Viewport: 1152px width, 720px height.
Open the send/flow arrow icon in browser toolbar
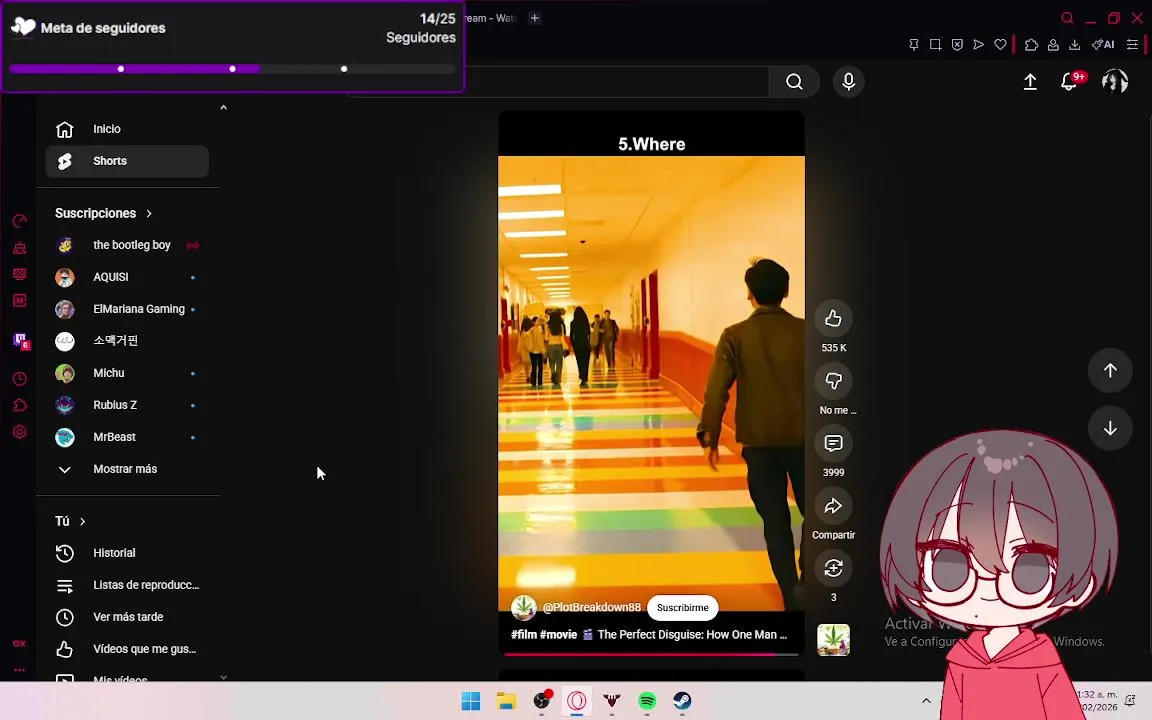(979, 45)
